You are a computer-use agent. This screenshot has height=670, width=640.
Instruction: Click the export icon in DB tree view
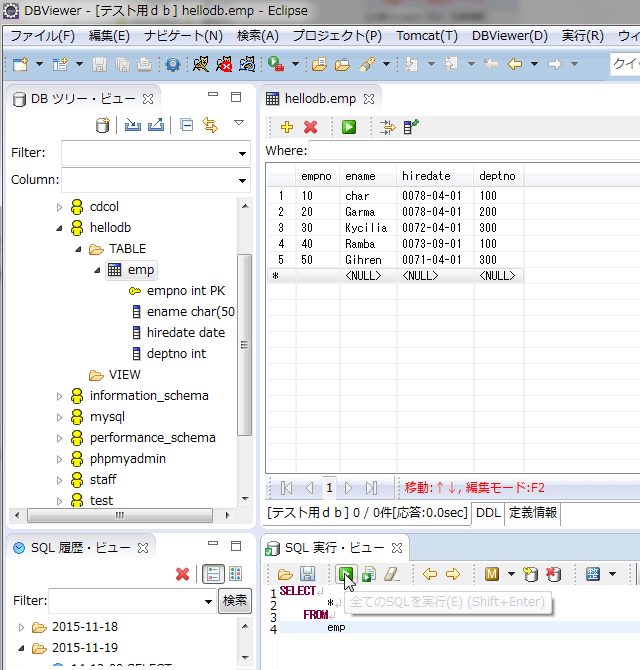(x=156, y=125)
